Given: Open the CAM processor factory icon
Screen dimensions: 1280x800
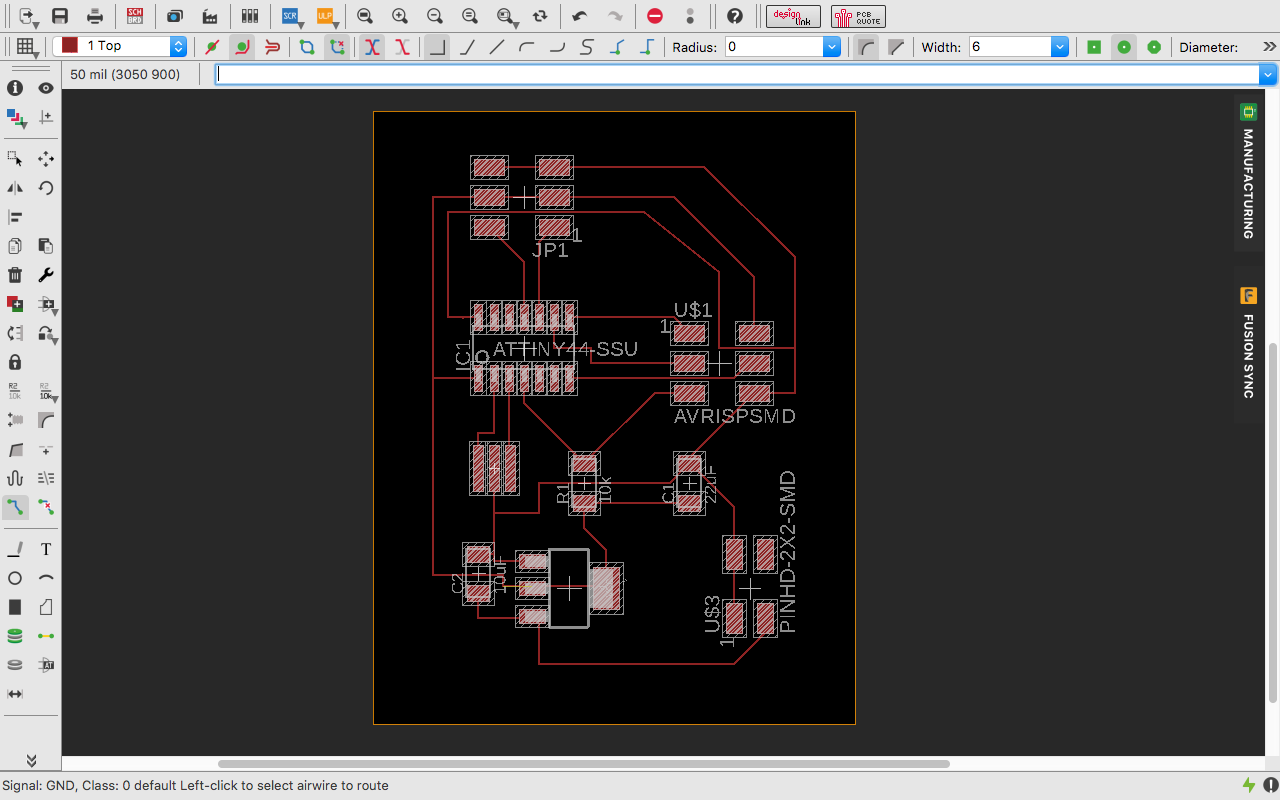Looking at the screenshot, I should (x=210, y=16).
